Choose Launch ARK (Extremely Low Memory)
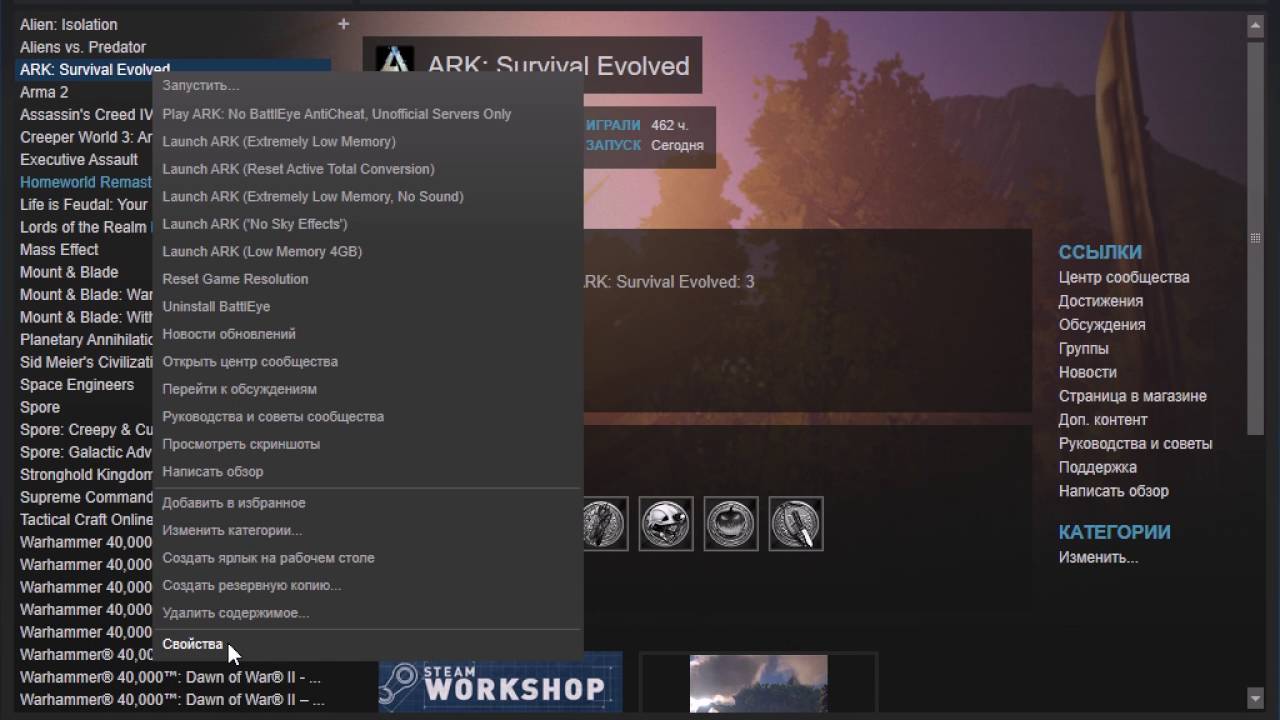Image resolution: width=1280 pixels, height=720 pixels. (x=279, y=141)
